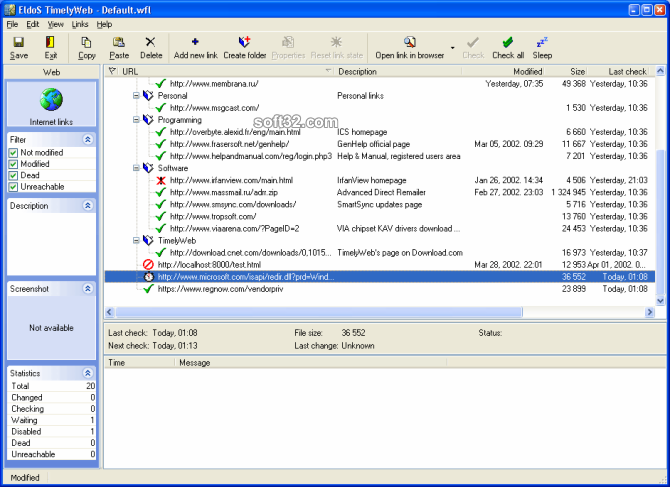The image size is (670, 487).
Task: Select the helpandmanual.com login.php3 link
Action: click(251, 156)
